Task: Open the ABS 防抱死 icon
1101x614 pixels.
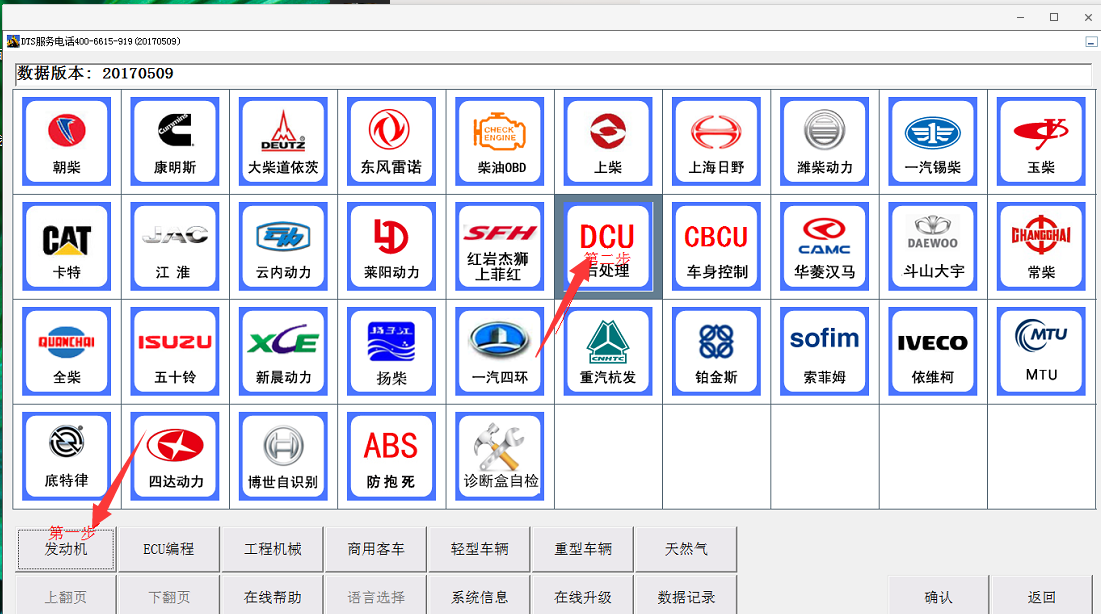Action: pyautogui.click(x=391, y=456)
